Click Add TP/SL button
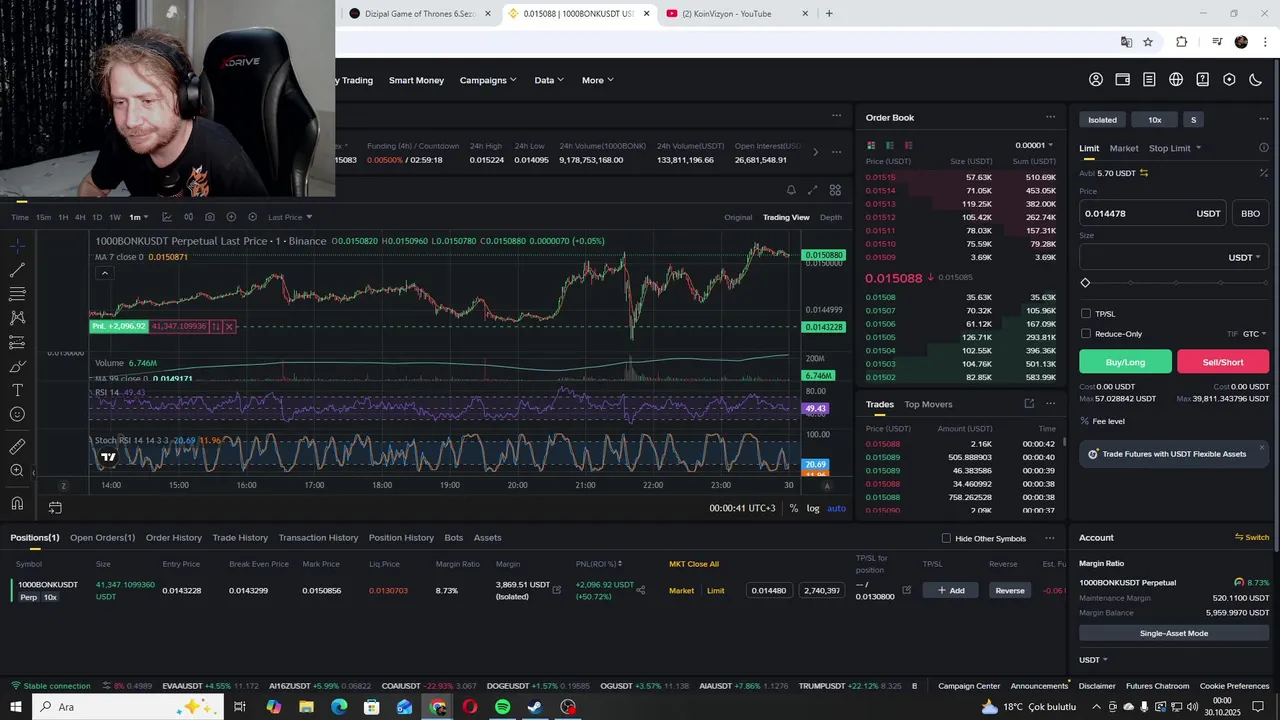Image resolution: width=1280 pixels, height=720 pixels. (950, 590)
